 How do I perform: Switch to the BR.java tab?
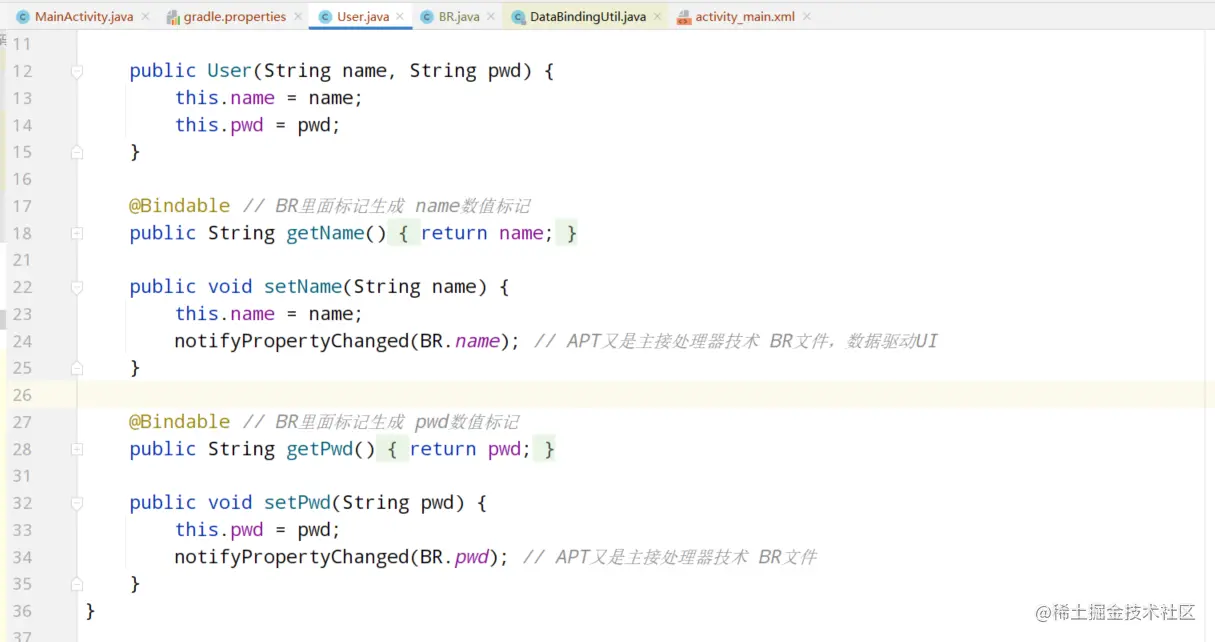(x=459, y=17)
